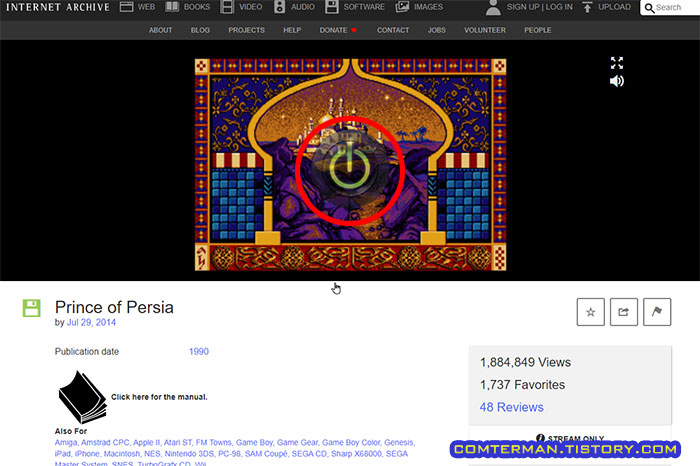Open the Upload link
This screenshot has width=700, height=466.
click(x=614, y=7)
